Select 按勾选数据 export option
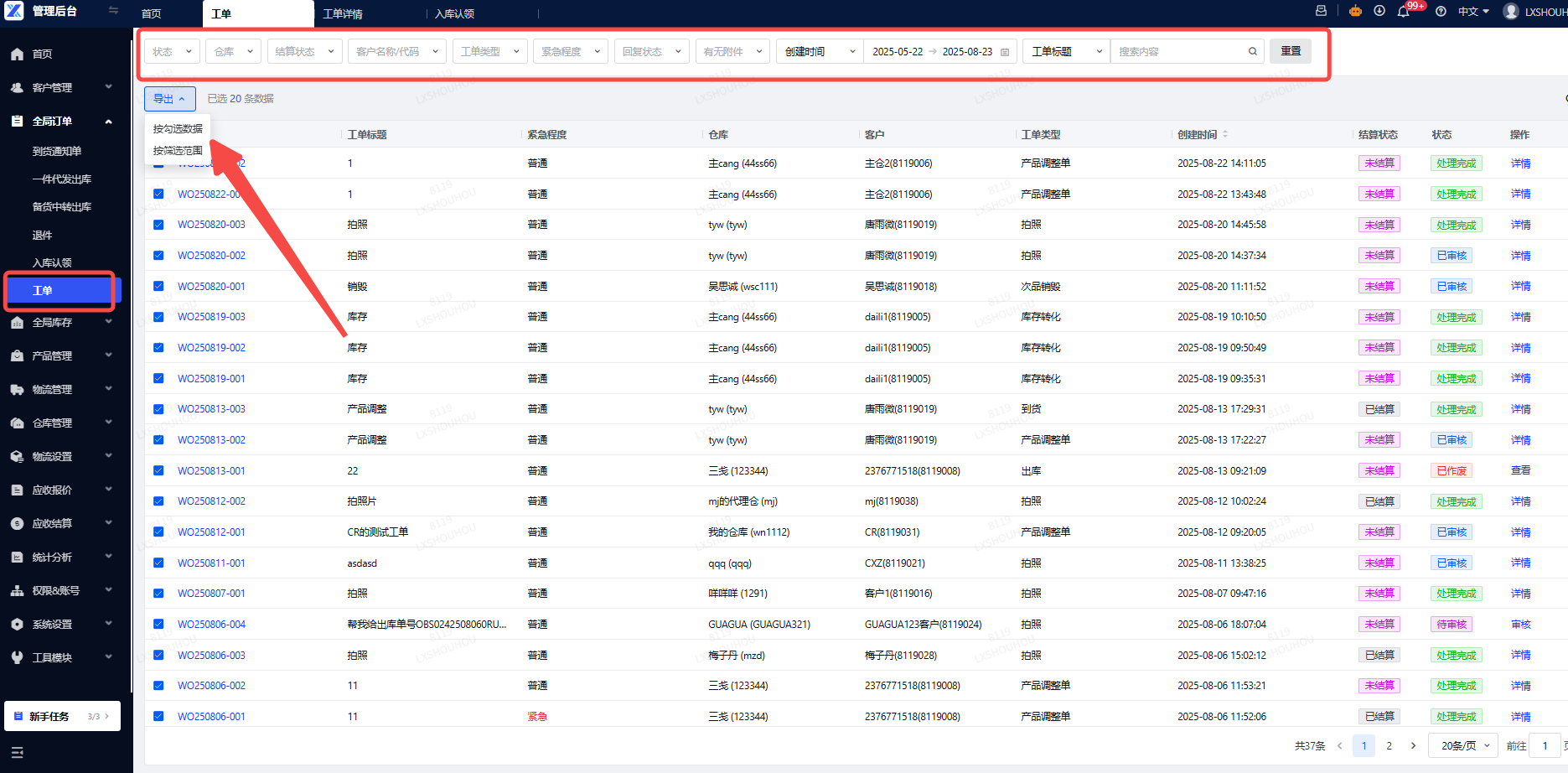 coord(178,128)
